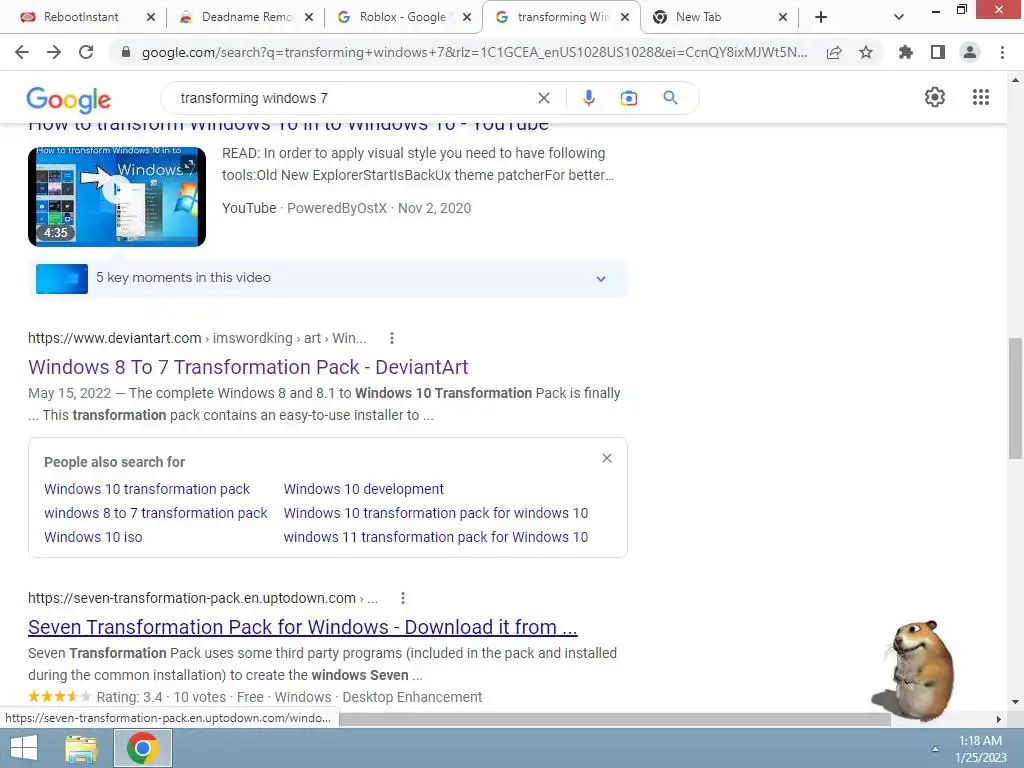
Task: Search Windows 10 transformation pack suggestion
Action: (x=147, y=489)
